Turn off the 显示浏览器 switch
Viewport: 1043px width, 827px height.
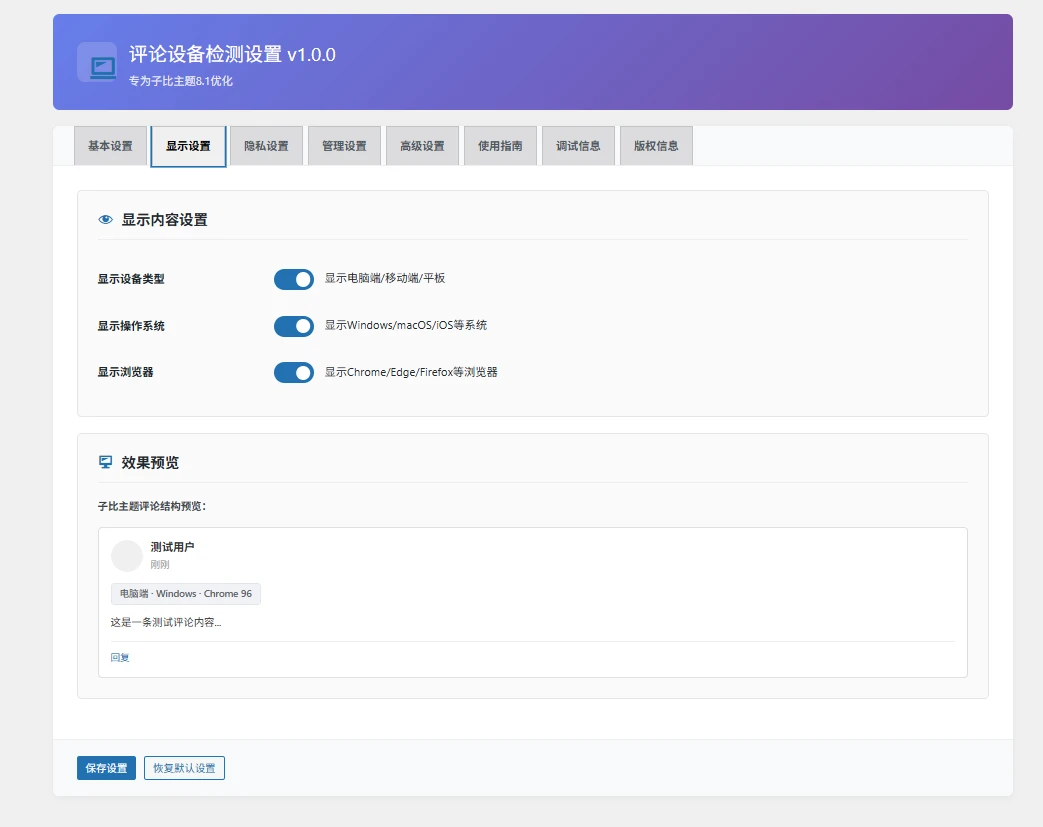294,372
